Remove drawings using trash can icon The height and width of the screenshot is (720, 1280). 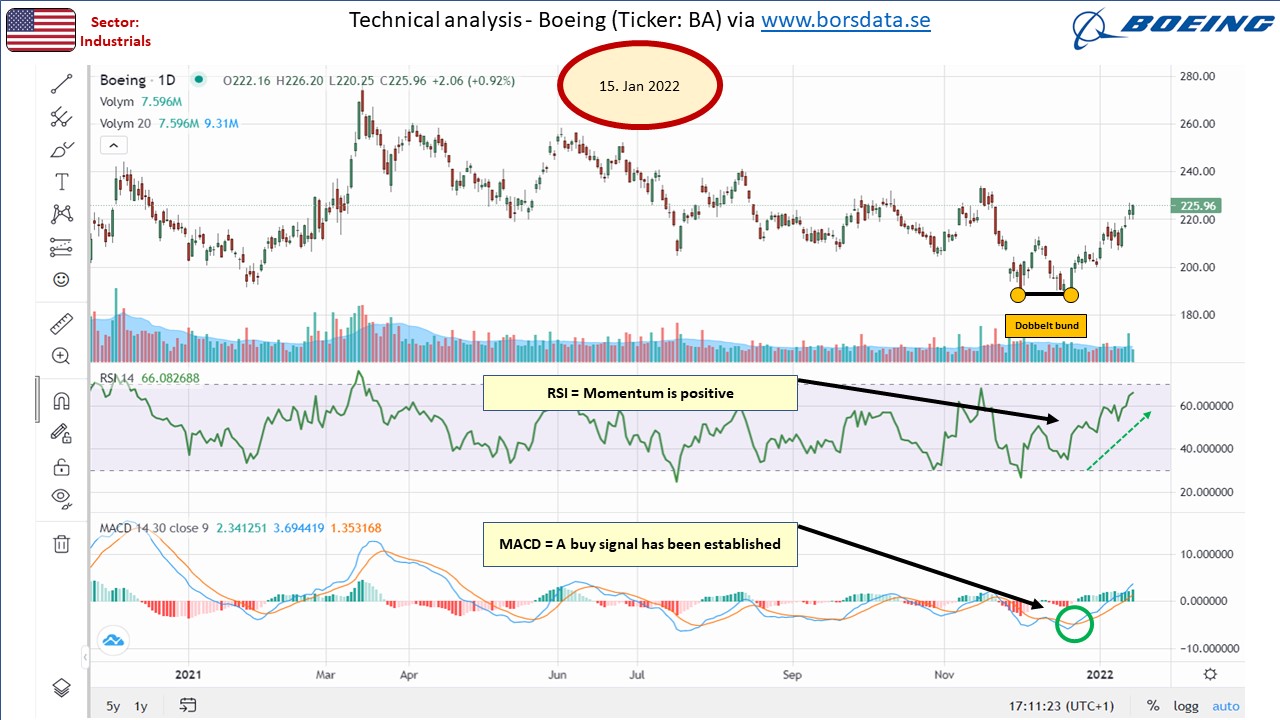pyautogui.click(x=61, y=543)
